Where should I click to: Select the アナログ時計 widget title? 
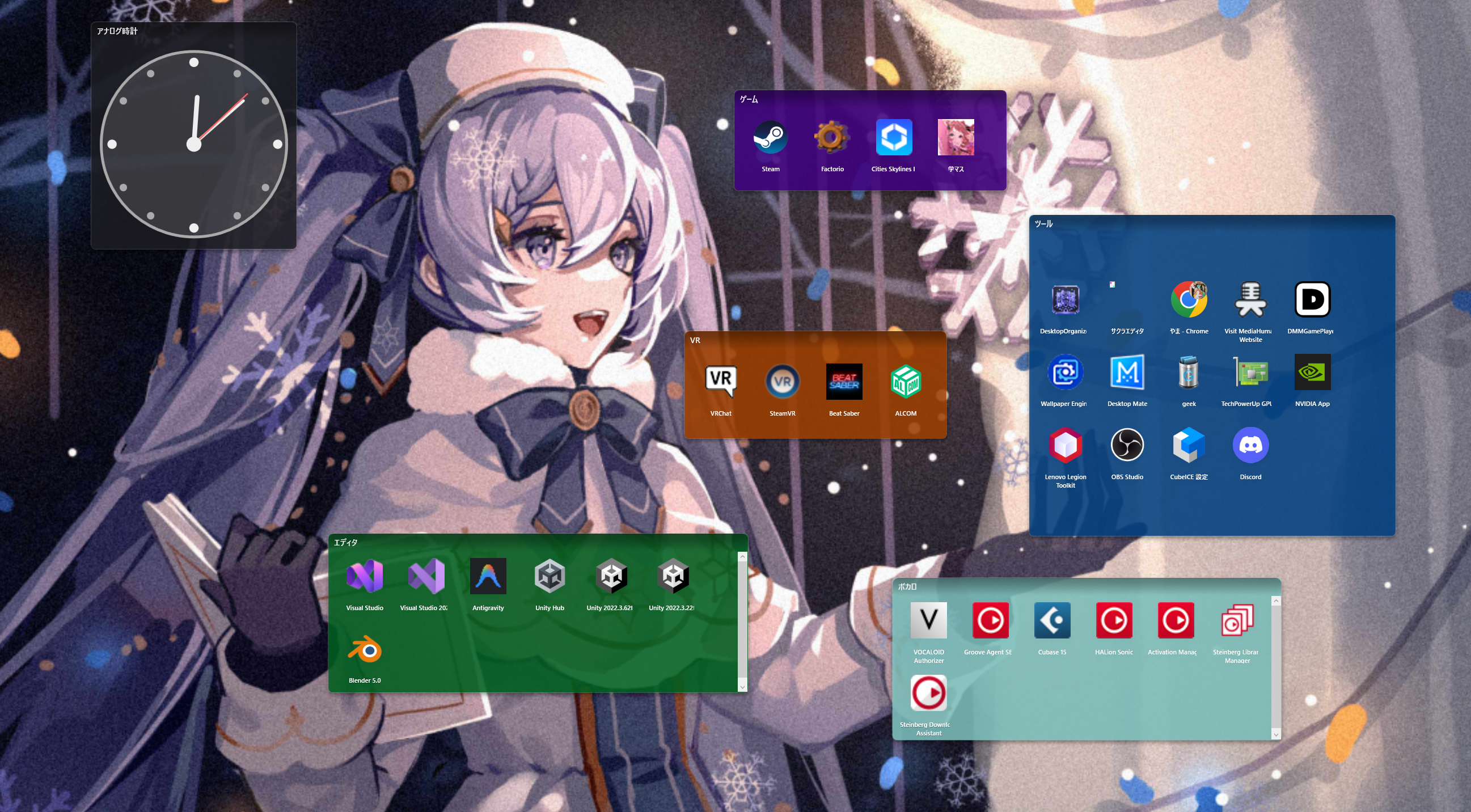[x=117, y=31]
